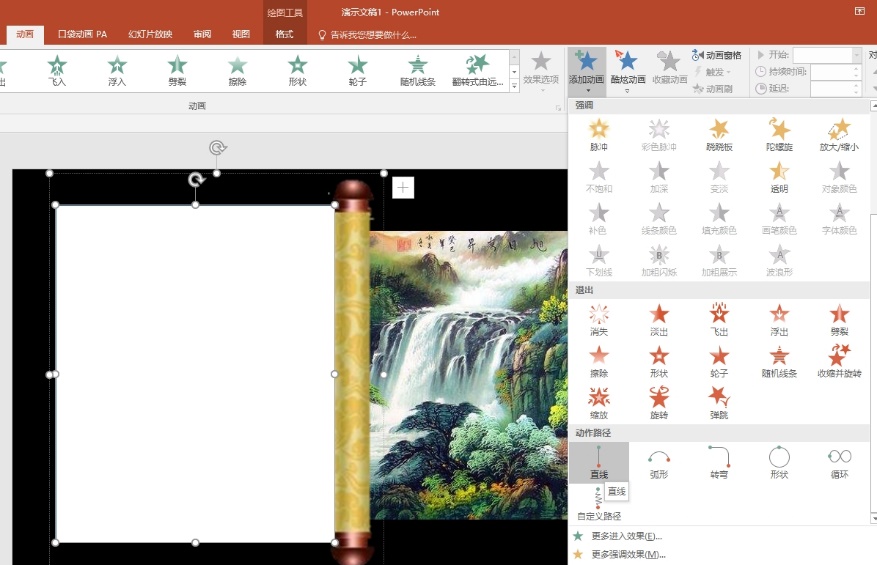Expand the animation gallery more arrow
This screenshot has height=565, width=877.
[x=514, y=86]
